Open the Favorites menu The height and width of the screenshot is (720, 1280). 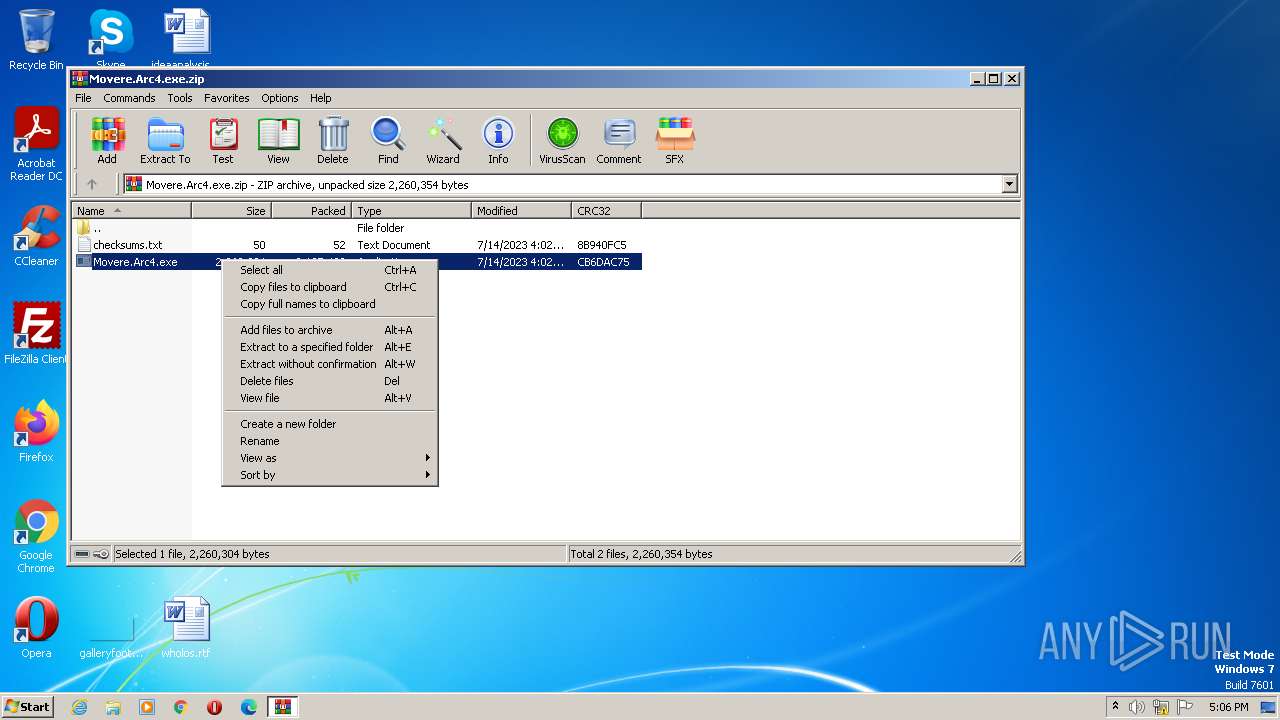click(x=227, y=98)
